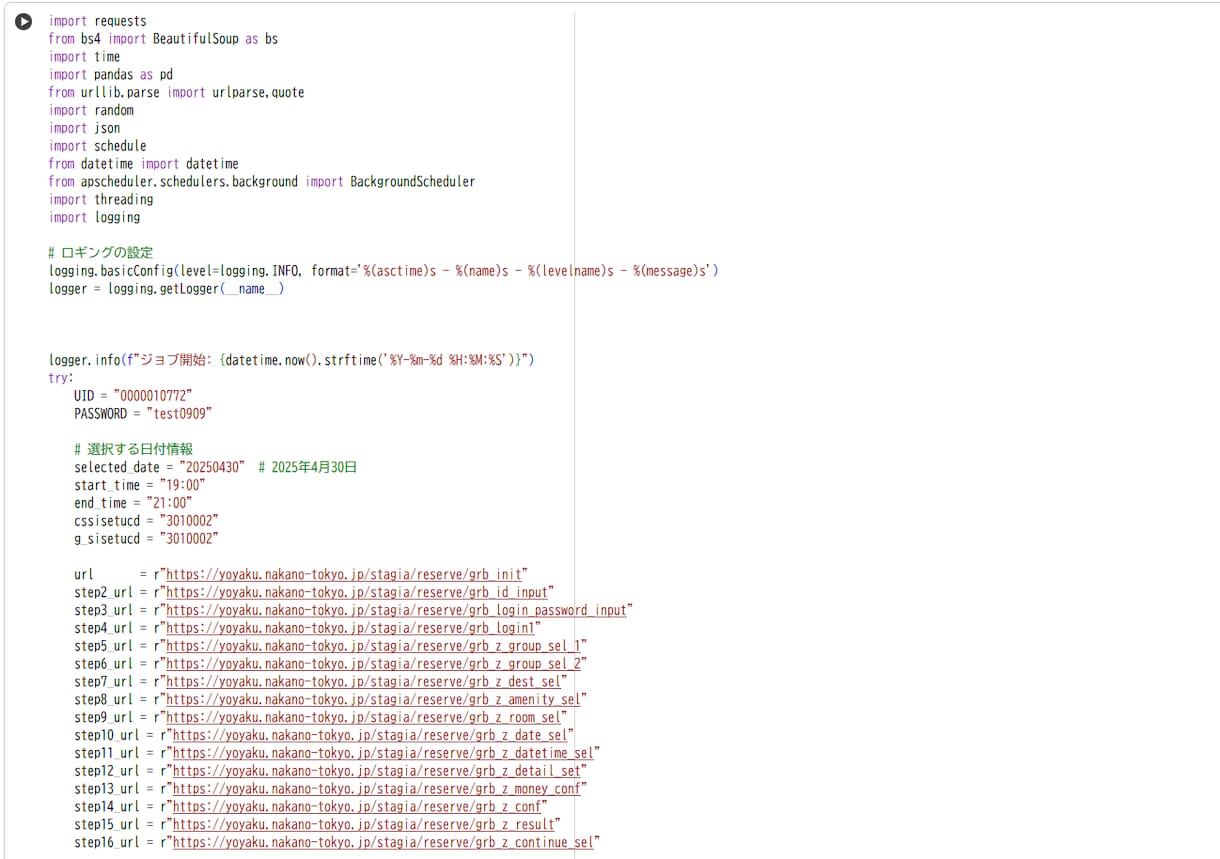Open the grb_z_money_conf URL link

point(377,789)
